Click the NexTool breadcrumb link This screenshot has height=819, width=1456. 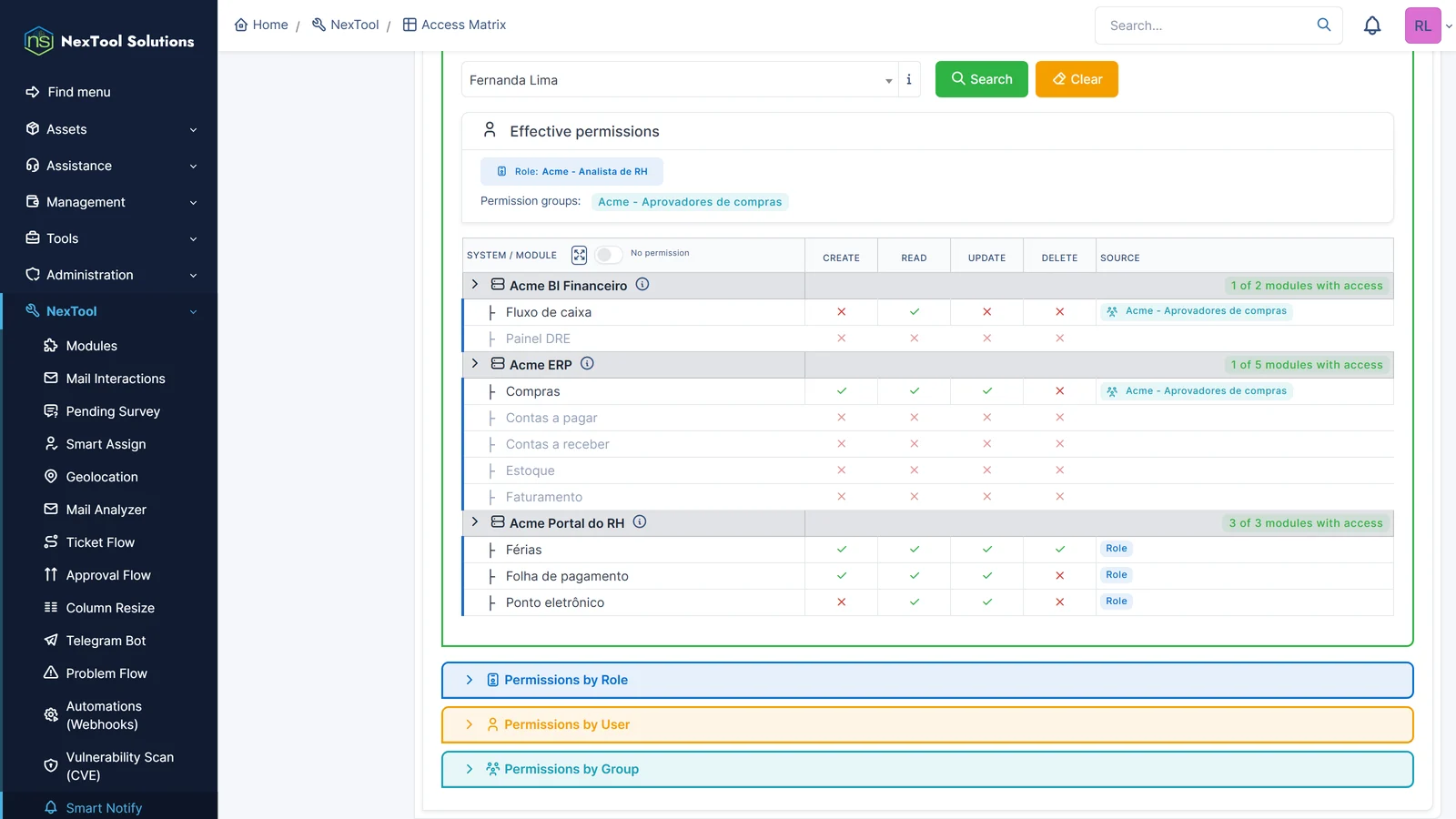346,25
